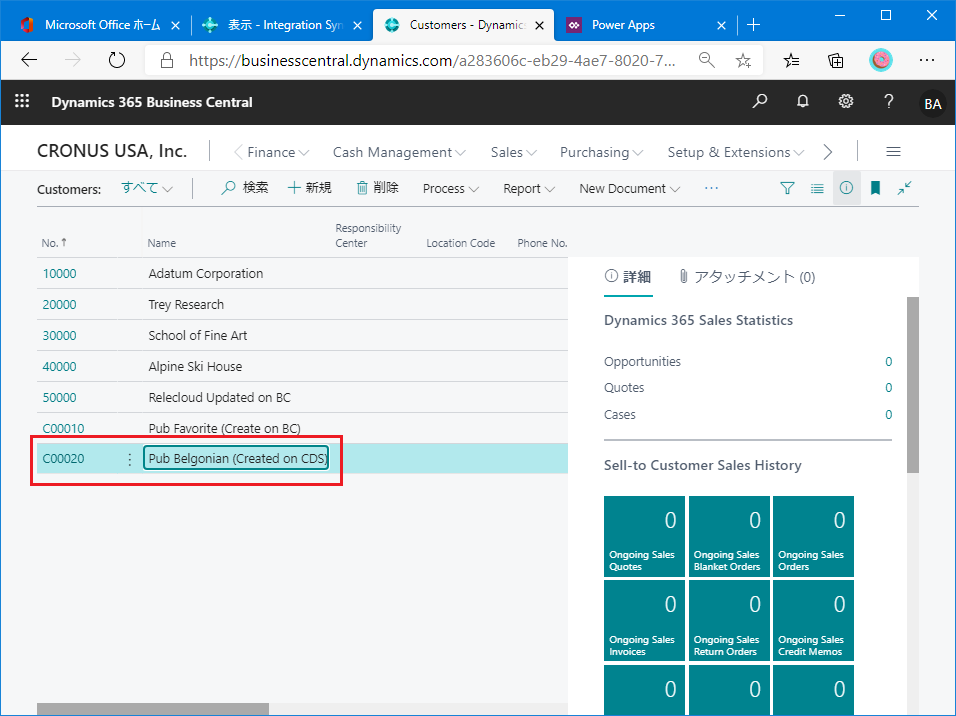Add this page to favorites star
956x716 pixels.
743,60
